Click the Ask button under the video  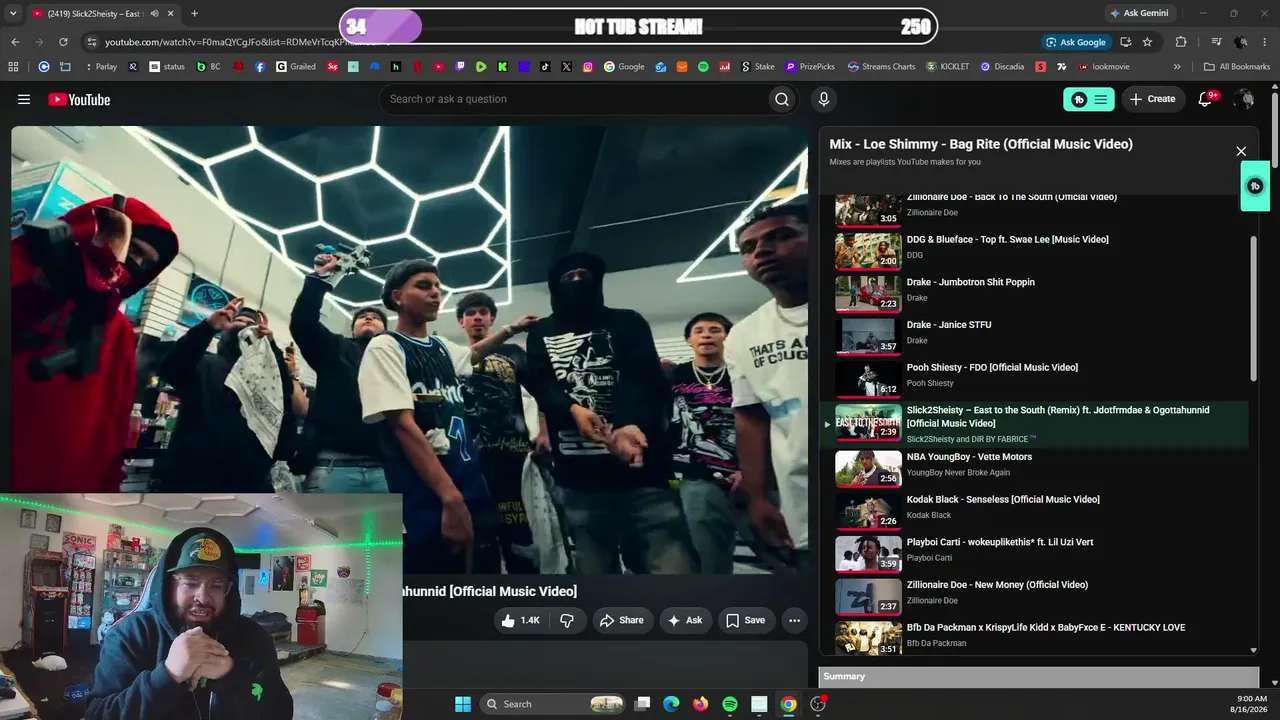pos(685,620)
